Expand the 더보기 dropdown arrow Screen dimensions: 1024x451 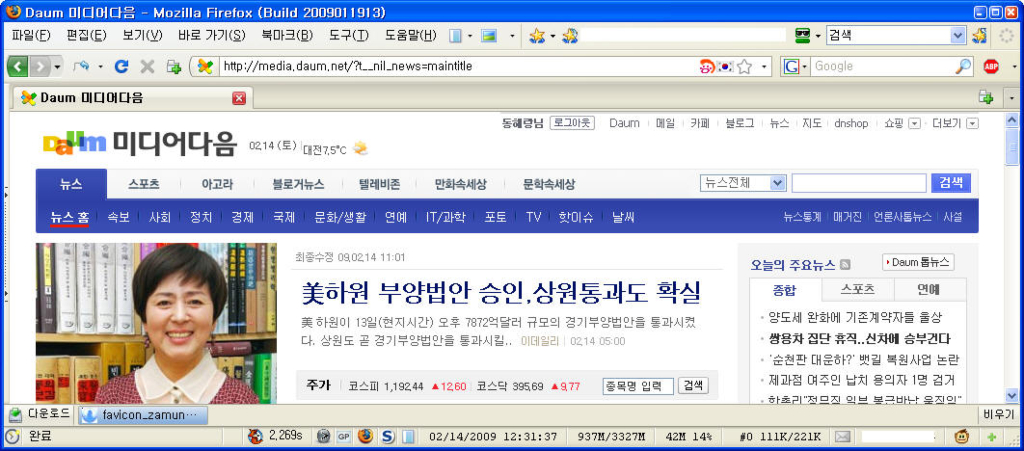973,123
